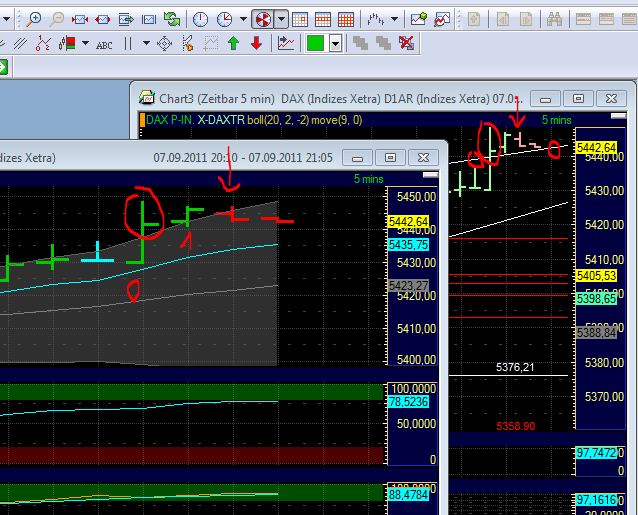The width and height of the screenshot is (638, 515).
Task: Open the dropdown after vertical lines tool
Action: [x=146, y=43]
